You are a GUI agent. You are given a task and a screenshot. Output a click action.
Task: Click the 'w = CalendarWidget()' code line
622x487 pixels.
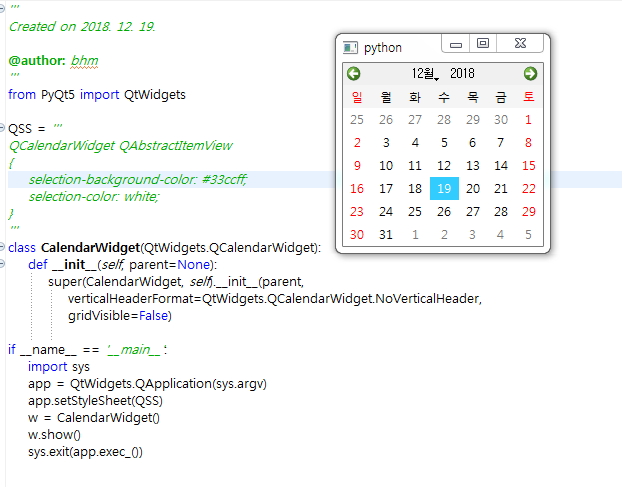click(x=94, y=418)
